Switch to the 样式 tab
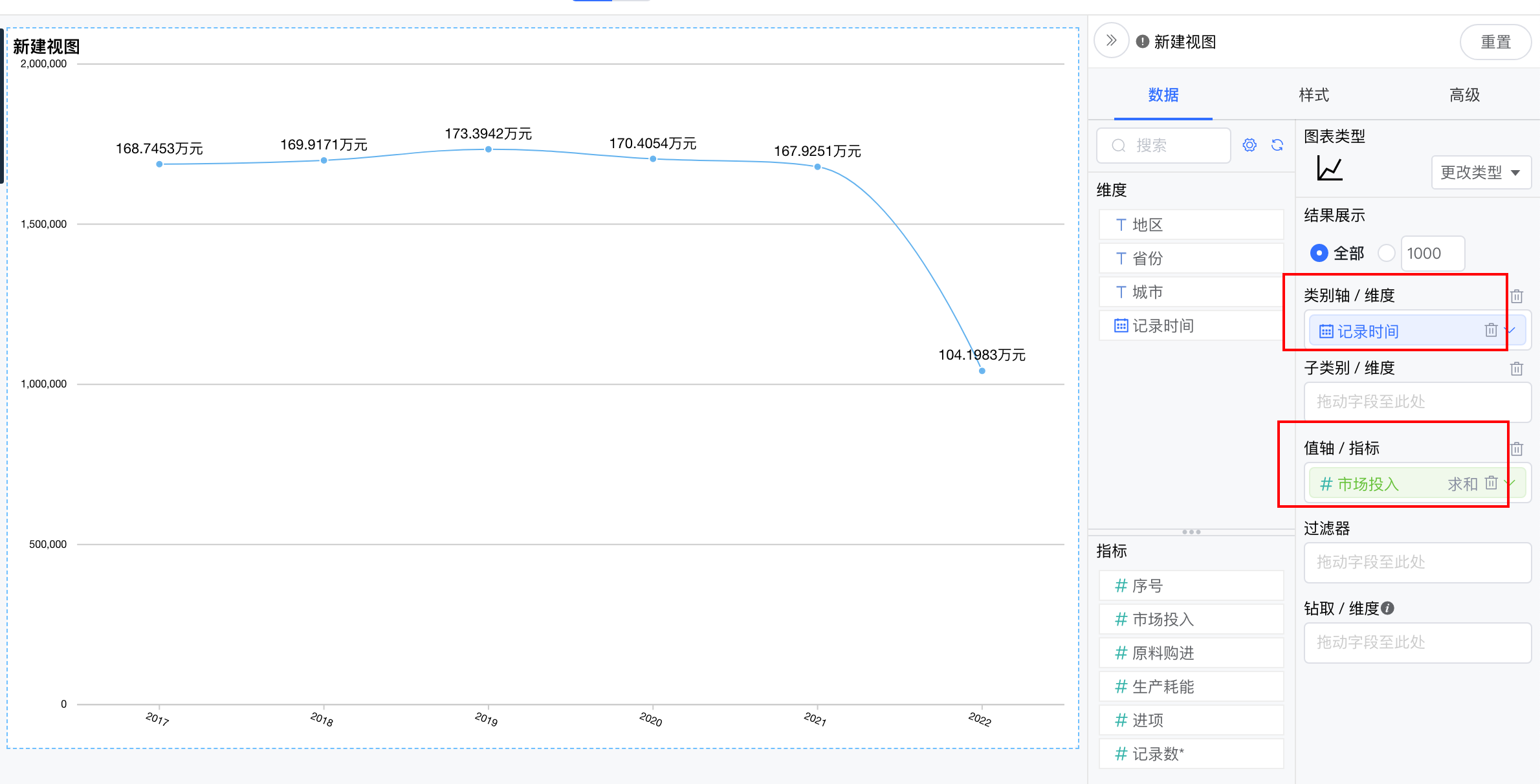 coord(1314,95)
